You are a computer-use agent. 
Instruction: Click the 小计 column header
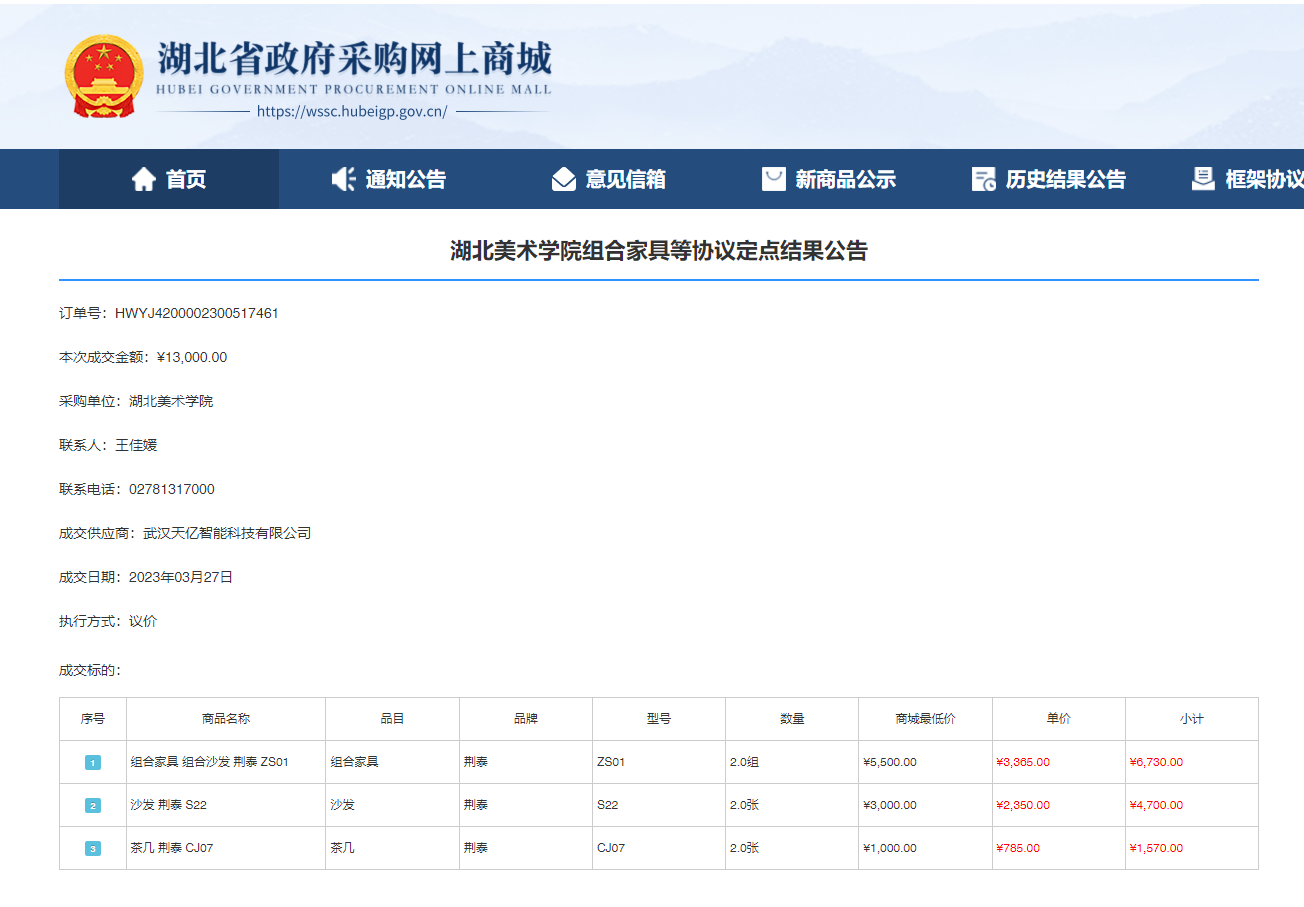1192,719
